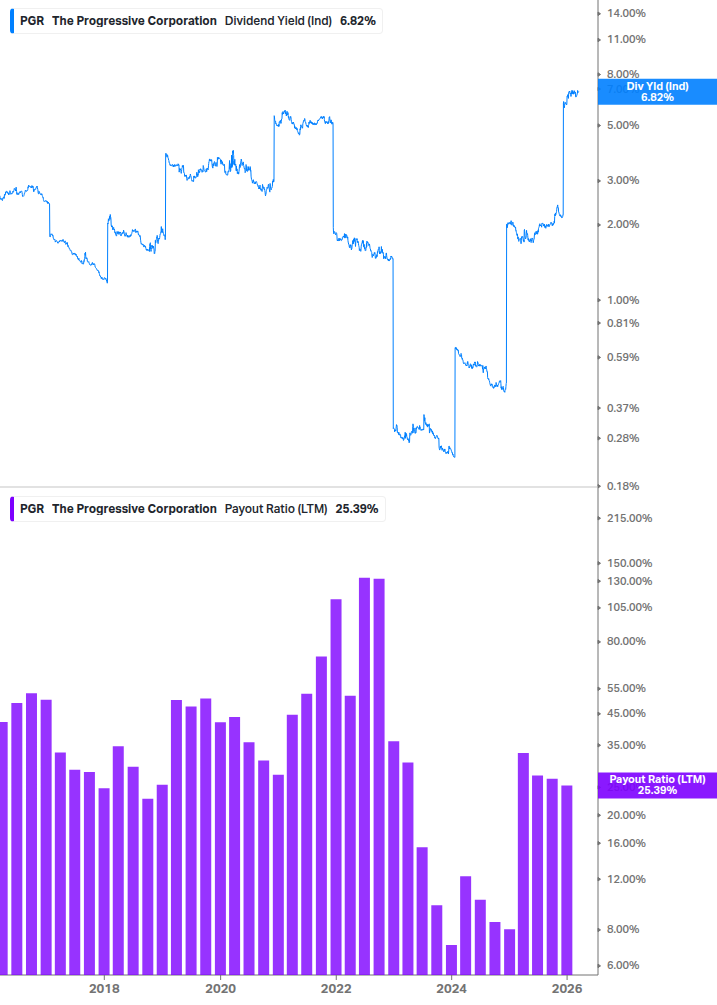
Task: Click the 105.00% axis label
Action: click(629, 608)
